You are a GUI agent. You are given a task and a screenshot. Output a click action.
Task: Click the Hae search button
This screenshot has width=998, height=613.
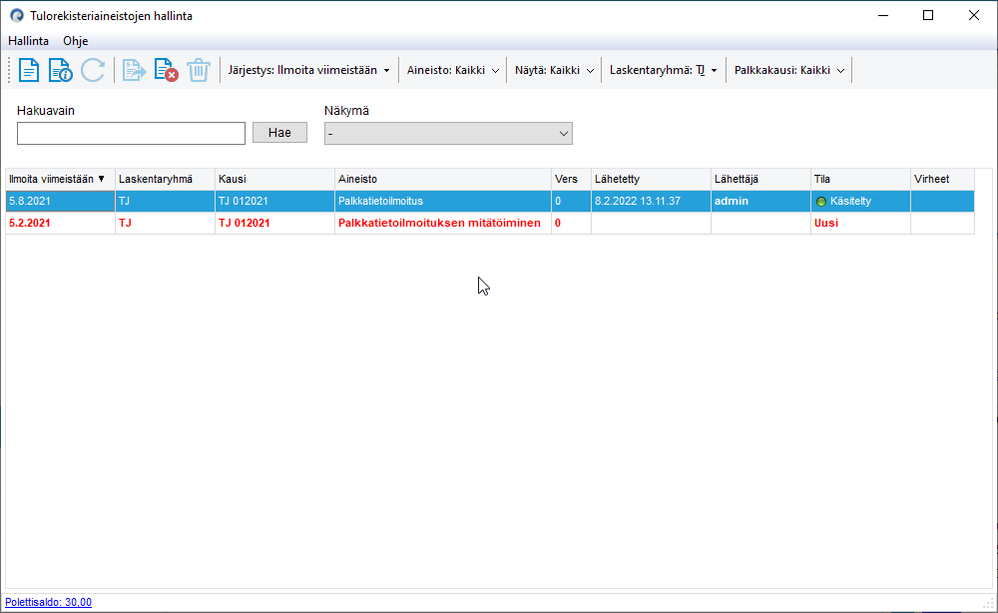279,132
